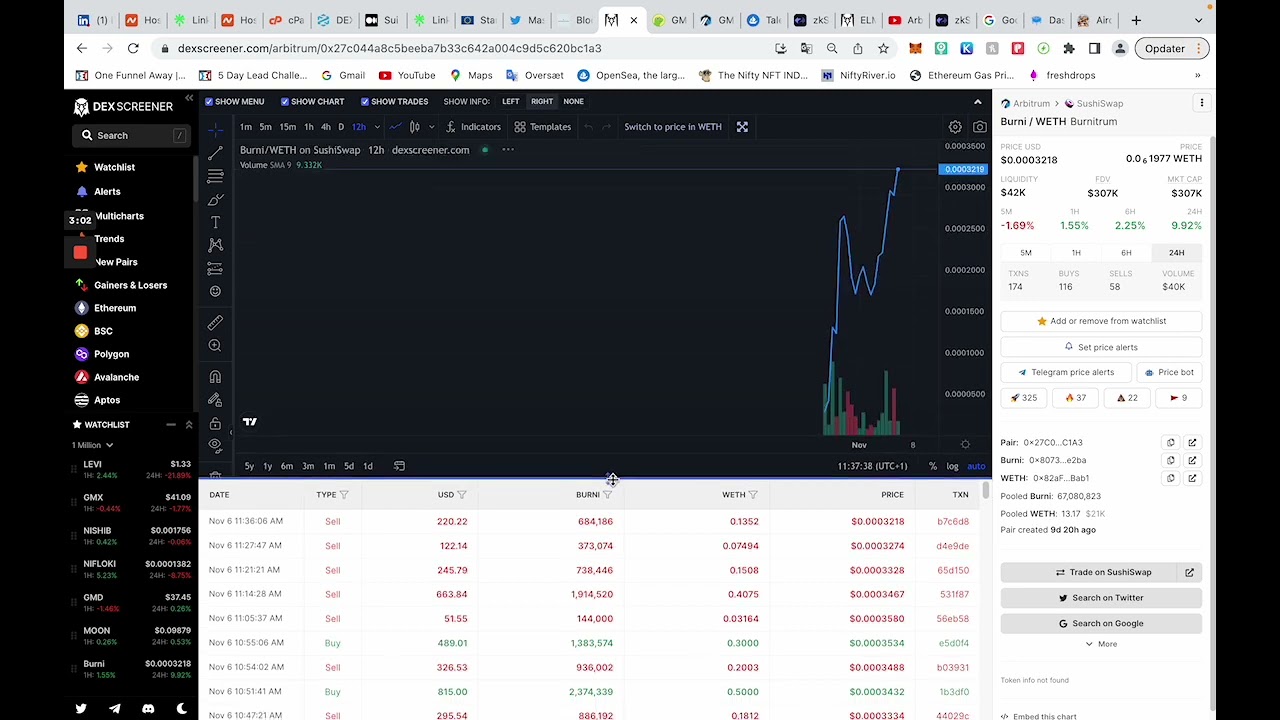Collapse the left sidebar
The height and width of the screenshot is (720, 1280).
pyautogui.click(x=189, y=98)
